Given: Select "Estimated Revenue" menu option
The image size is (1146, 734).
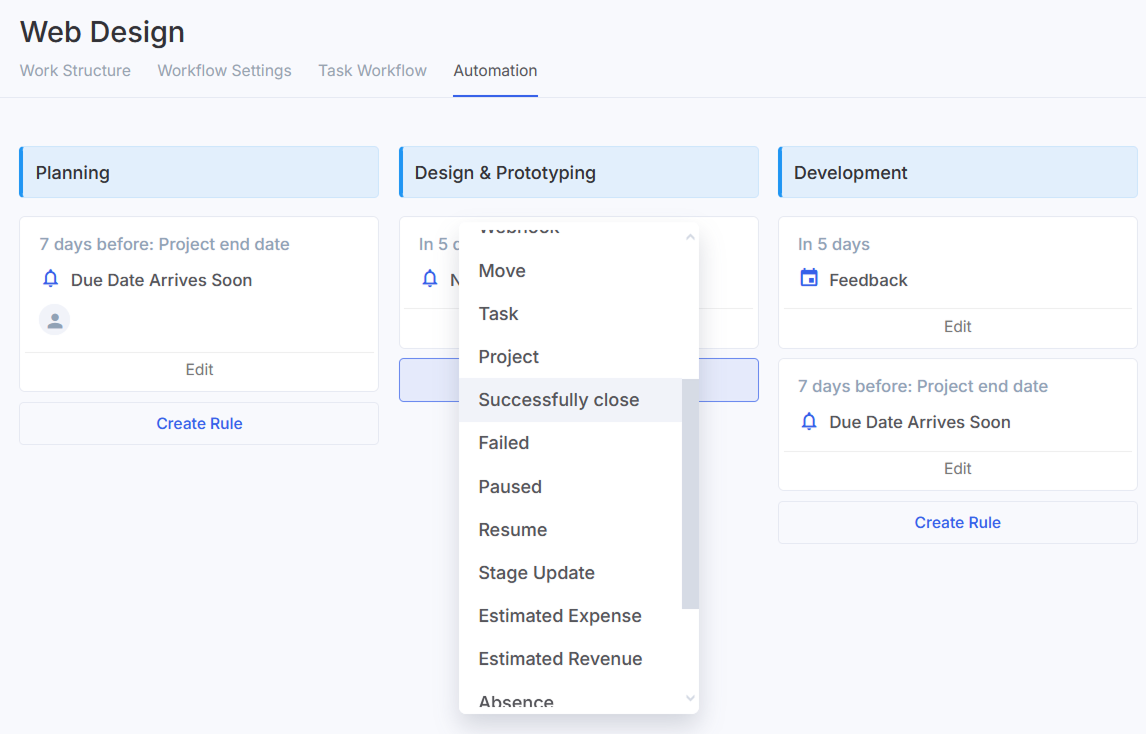Looking at the screenshot, I should click(560, 659).
